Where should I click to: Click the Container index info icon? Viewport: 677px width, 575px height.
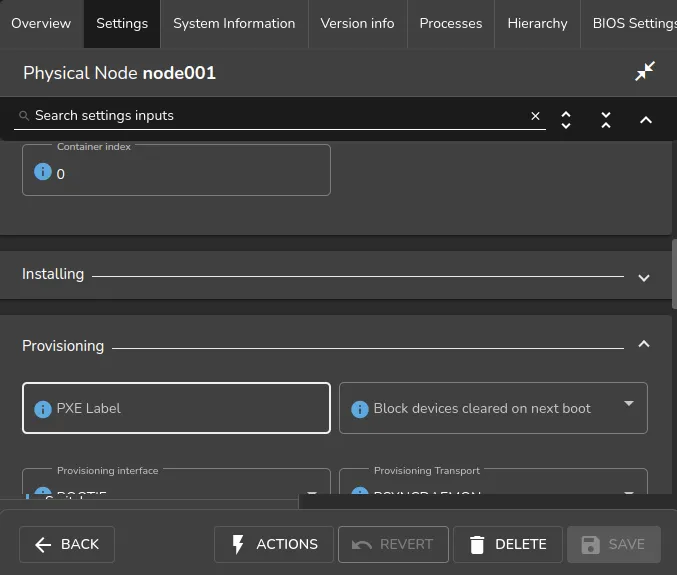click(43, 171)
